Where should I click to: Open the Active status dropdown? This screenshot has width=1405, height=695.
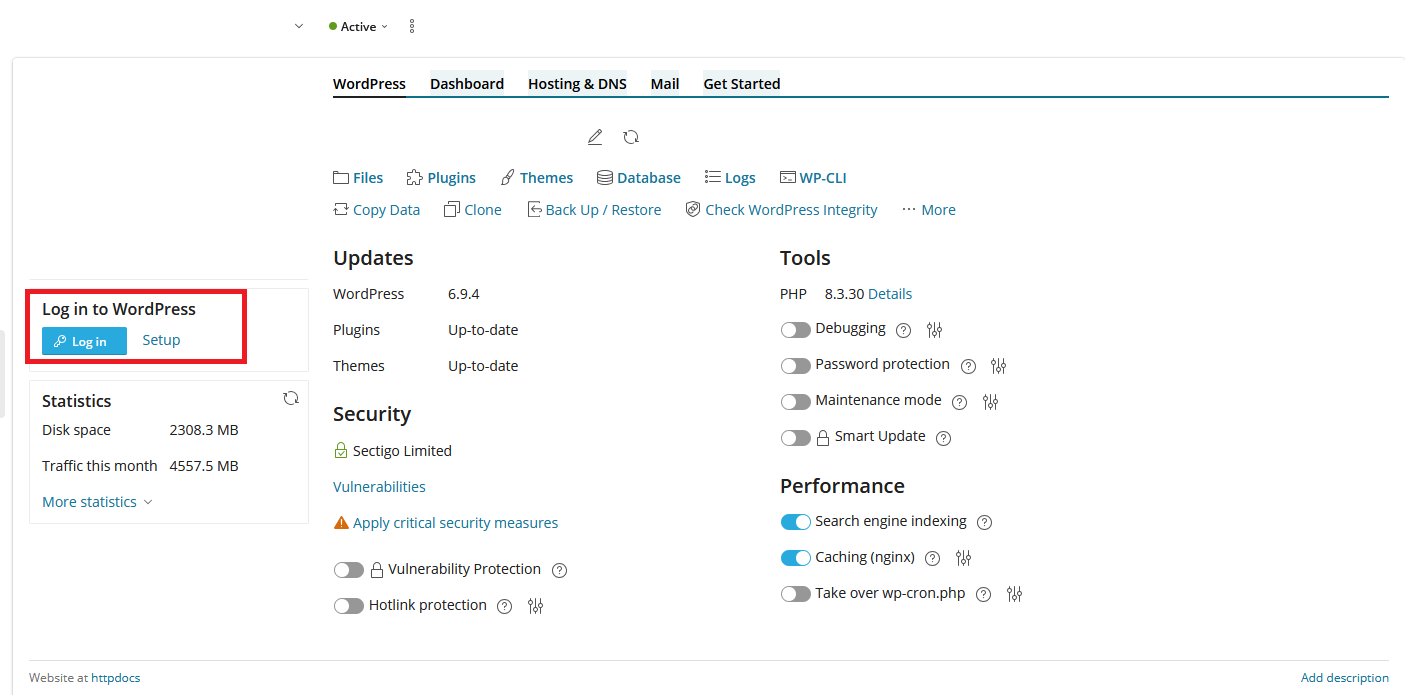click(x=358, y=27)
